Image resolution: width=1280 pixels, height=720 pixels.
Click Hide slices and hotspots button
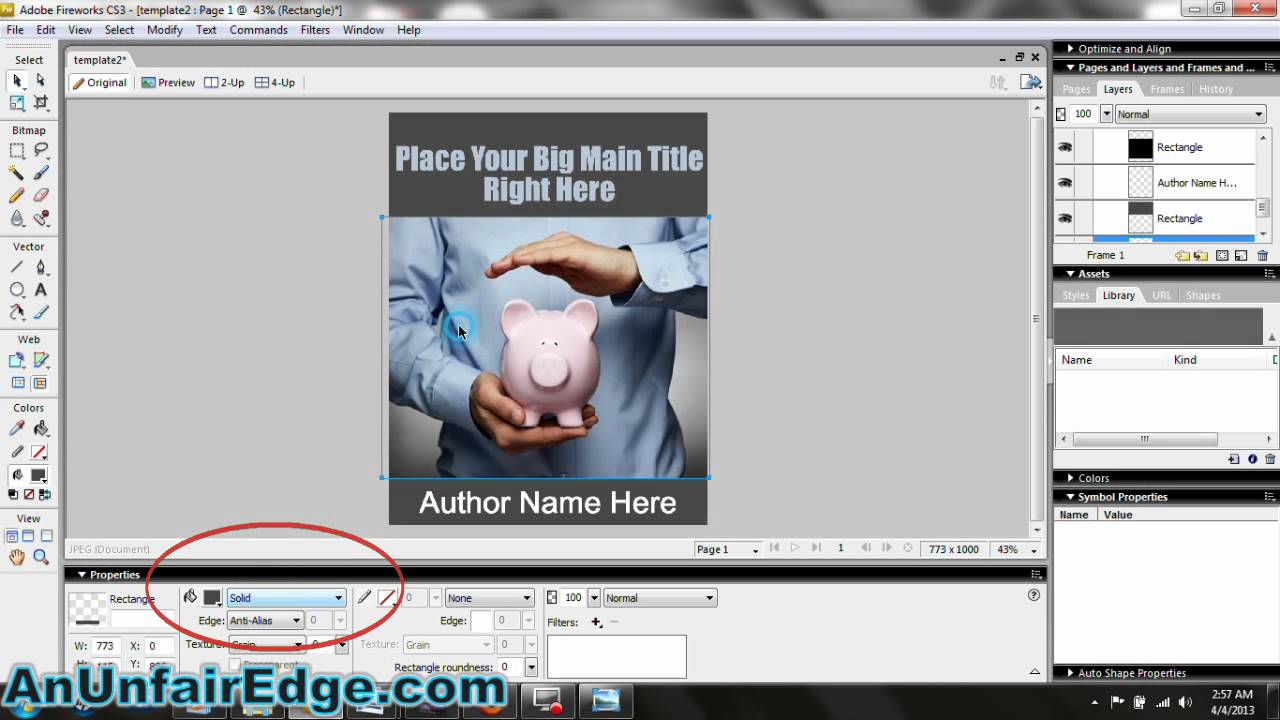point(17,383)
